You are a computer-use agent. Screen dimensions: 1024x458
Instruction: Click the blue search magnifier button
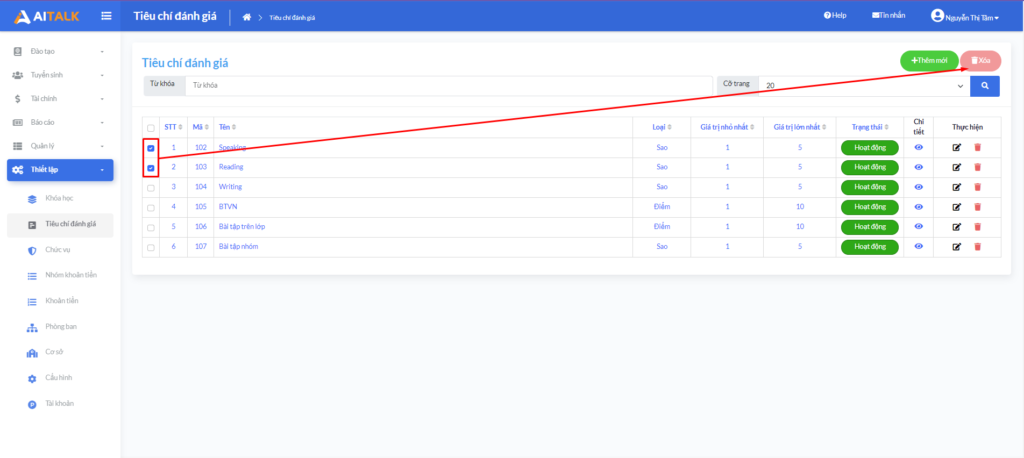click(x=984, y=86)
